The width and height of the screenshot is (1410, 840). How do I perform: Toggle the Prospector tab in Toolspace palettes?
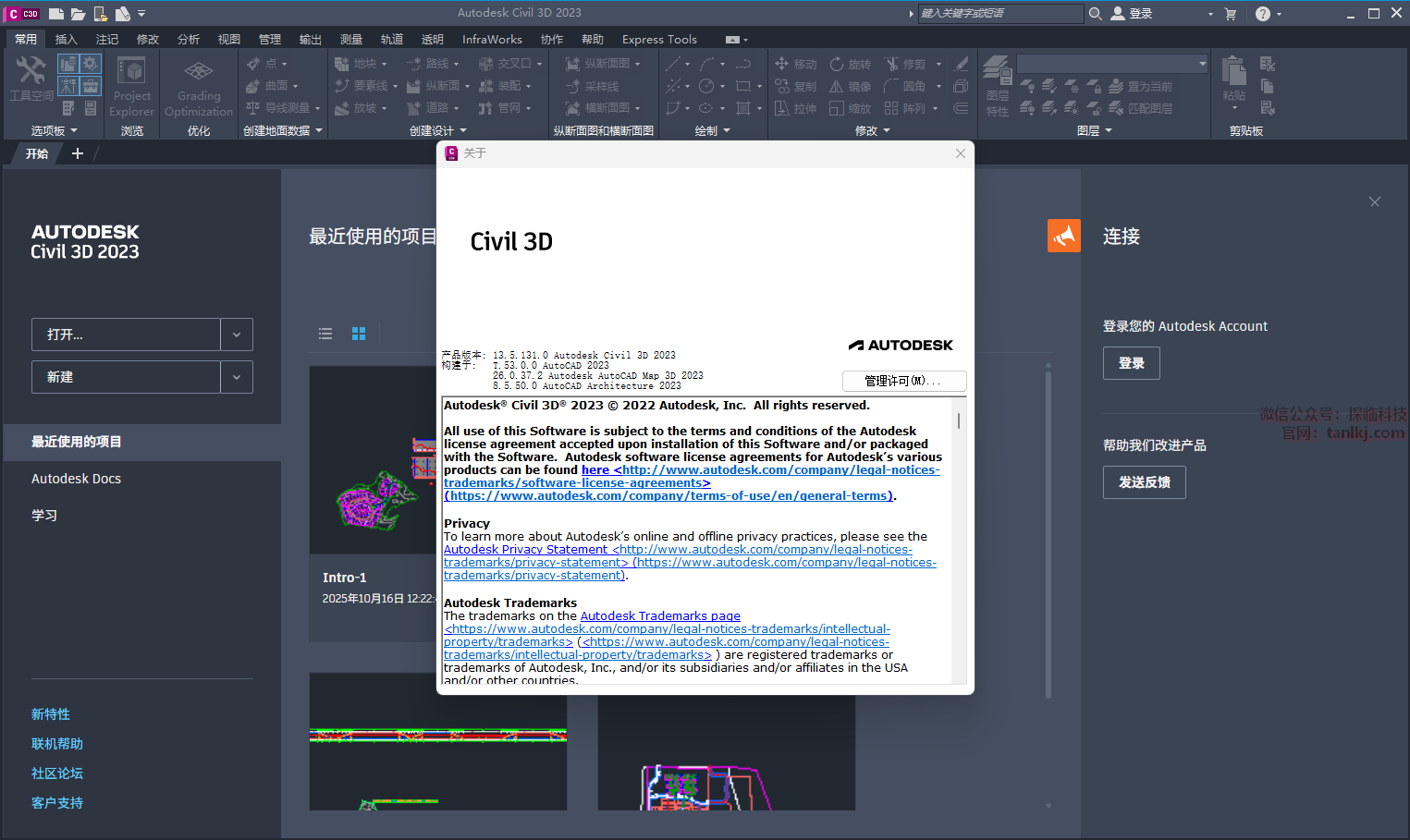pyautogui.click(x=67, y=64)
